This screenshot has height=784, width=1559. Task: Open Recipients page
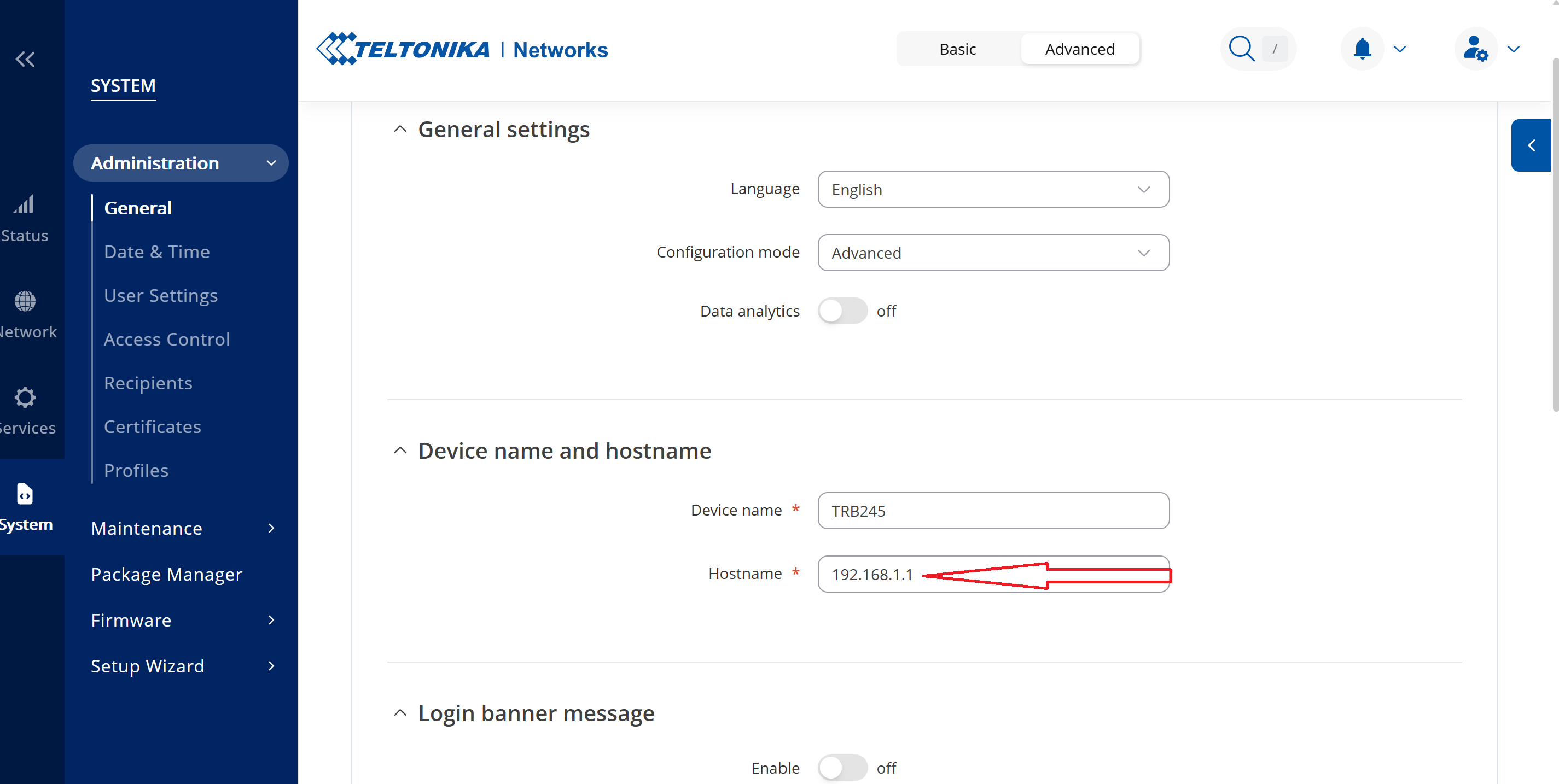point(148,383)
